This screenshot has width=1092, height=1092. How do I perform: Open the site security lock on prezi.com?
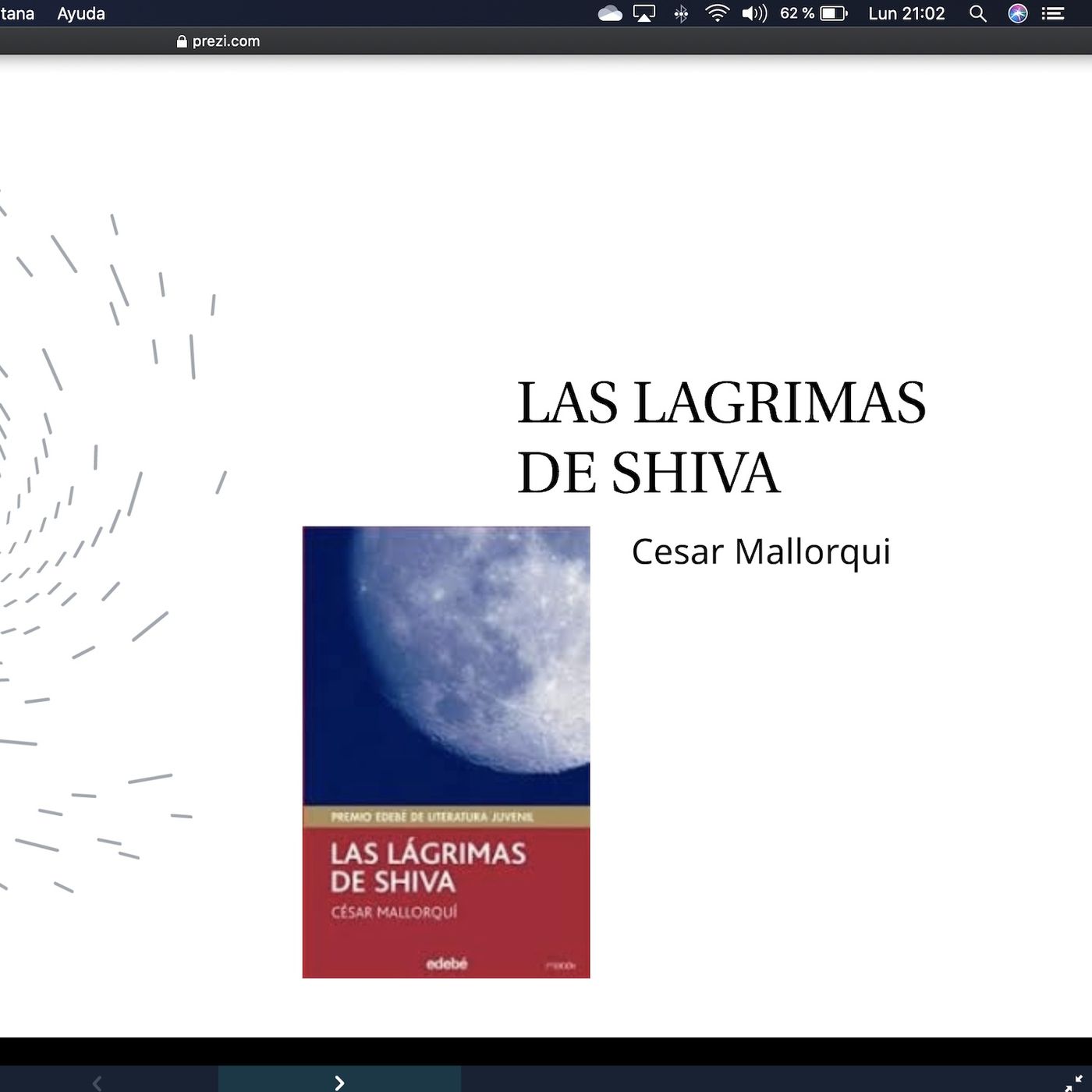[x=181, y=41]
